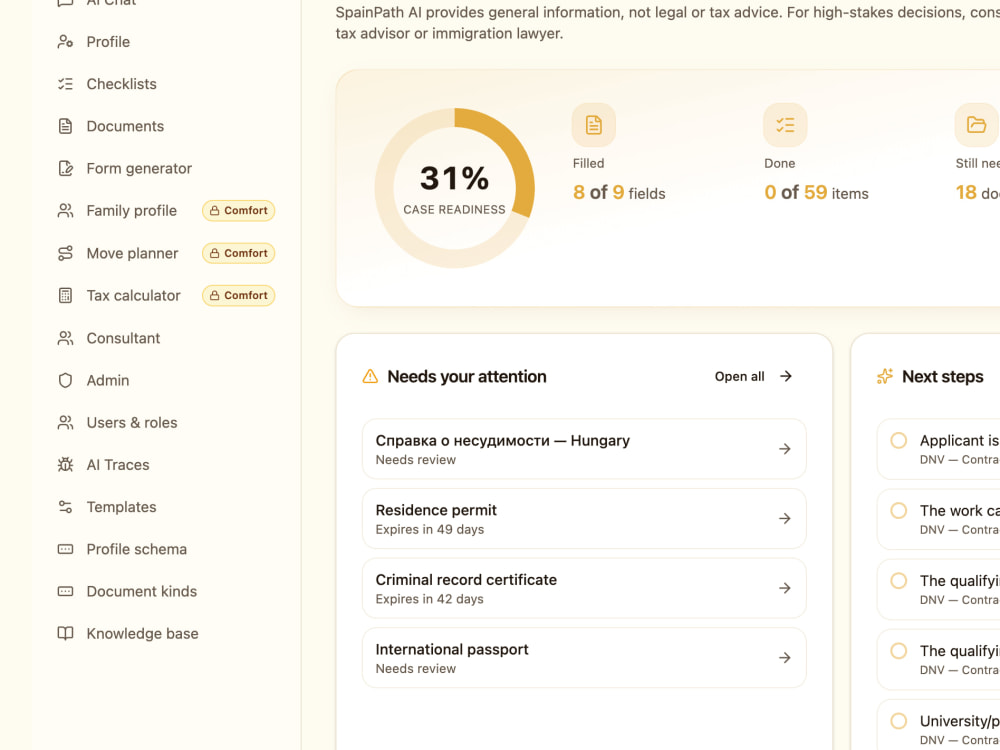
Task: Click the Document kinds icon
Action: tap(65, 591)
